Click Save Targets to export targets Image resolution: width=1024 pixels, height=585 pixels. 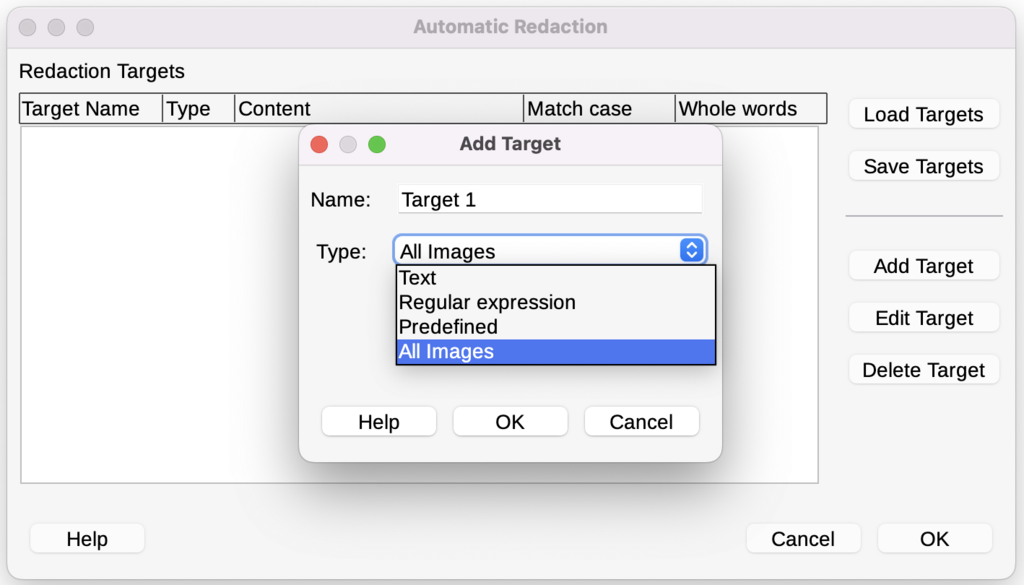click(923, 166)
